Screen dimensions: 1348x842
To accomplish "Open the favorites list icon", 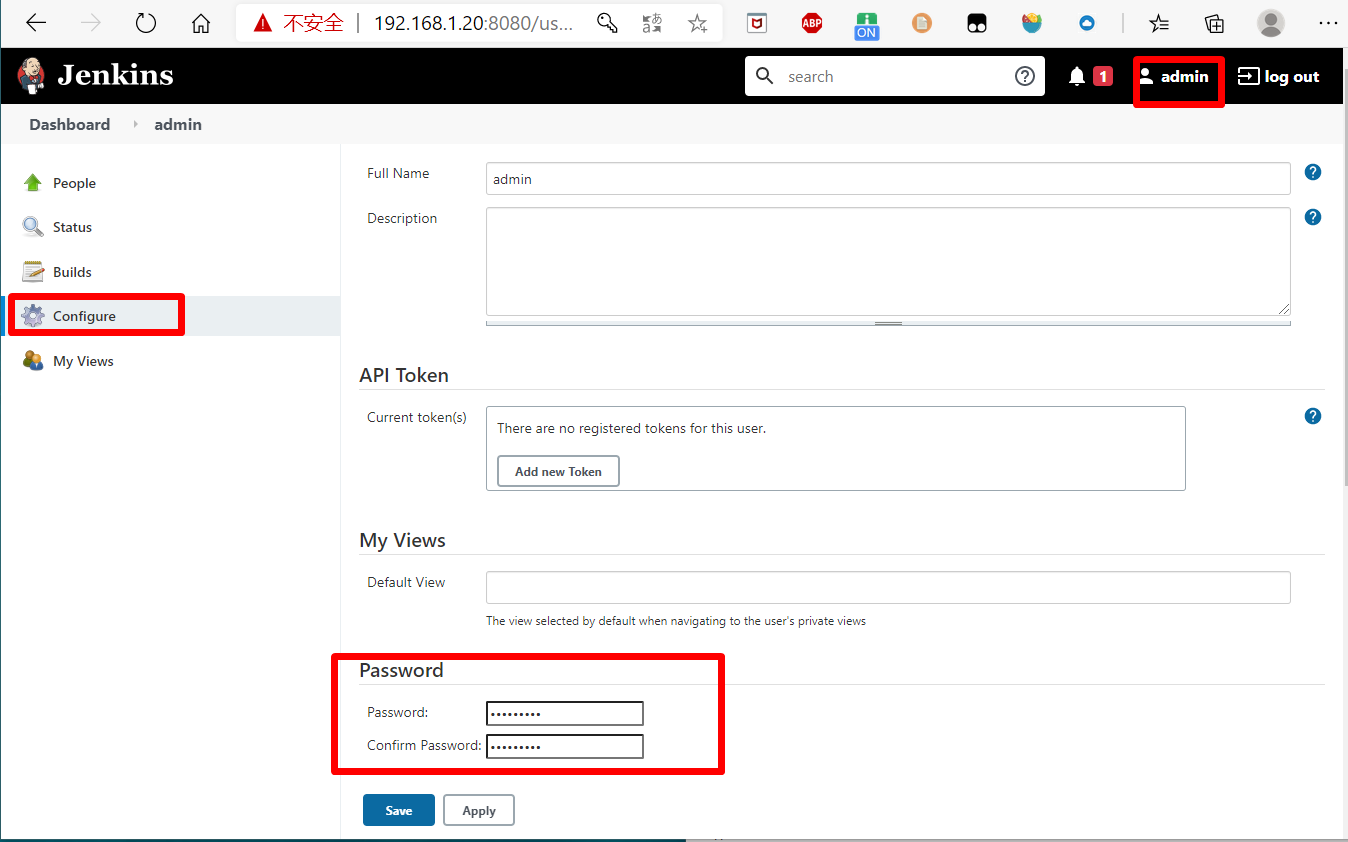I will point(1159,23).
